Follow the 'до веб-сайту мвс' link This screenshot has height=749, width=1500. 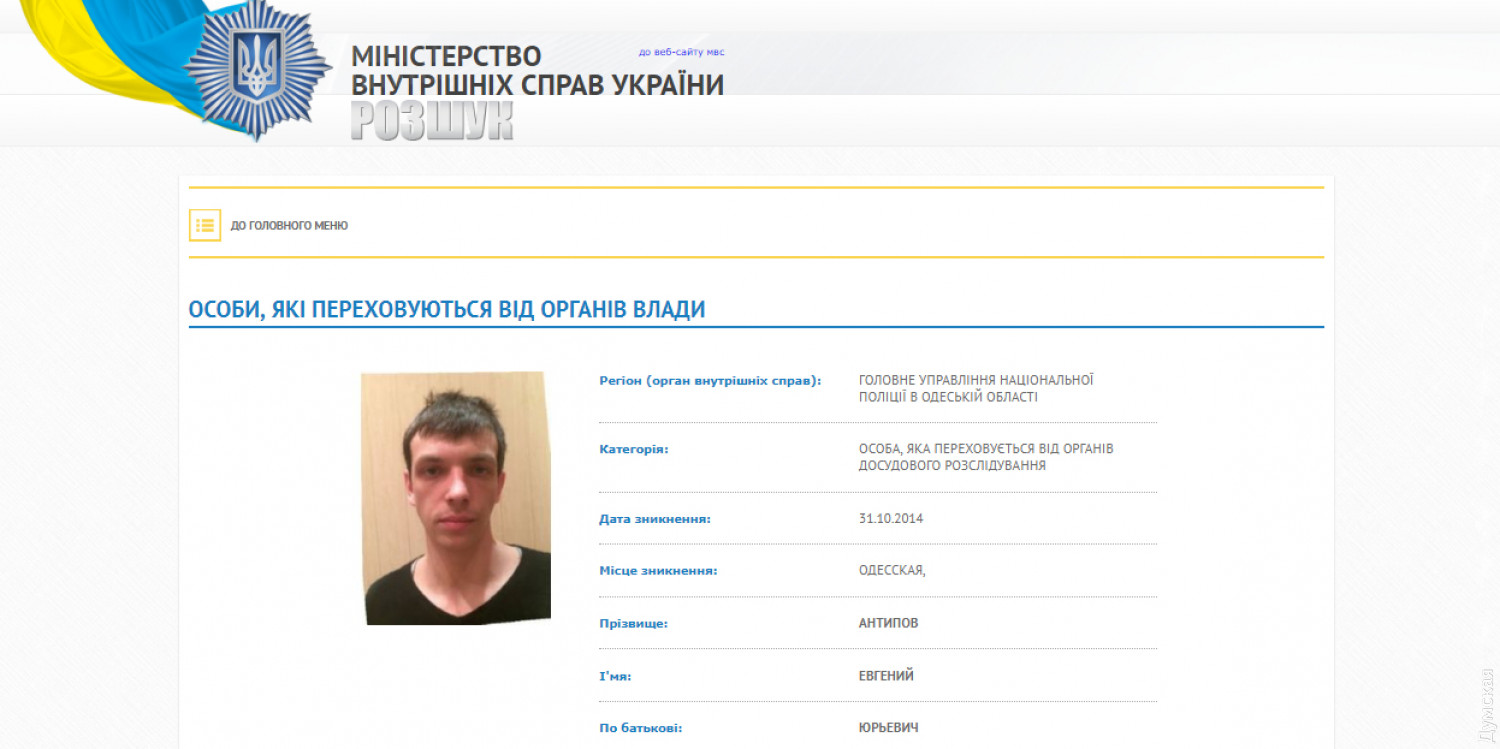(682, 52)
